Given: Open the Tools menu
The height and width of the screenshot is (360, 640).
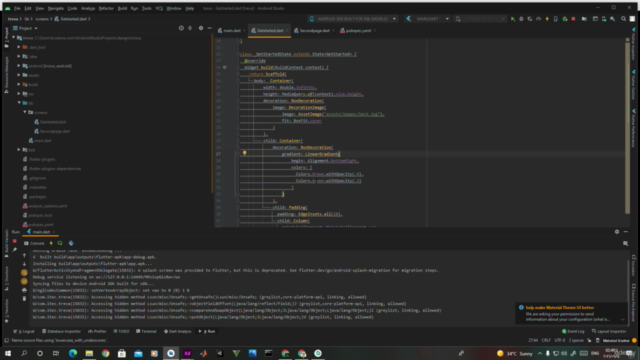Looking at the screenshot, I should [x=147, y=8].
